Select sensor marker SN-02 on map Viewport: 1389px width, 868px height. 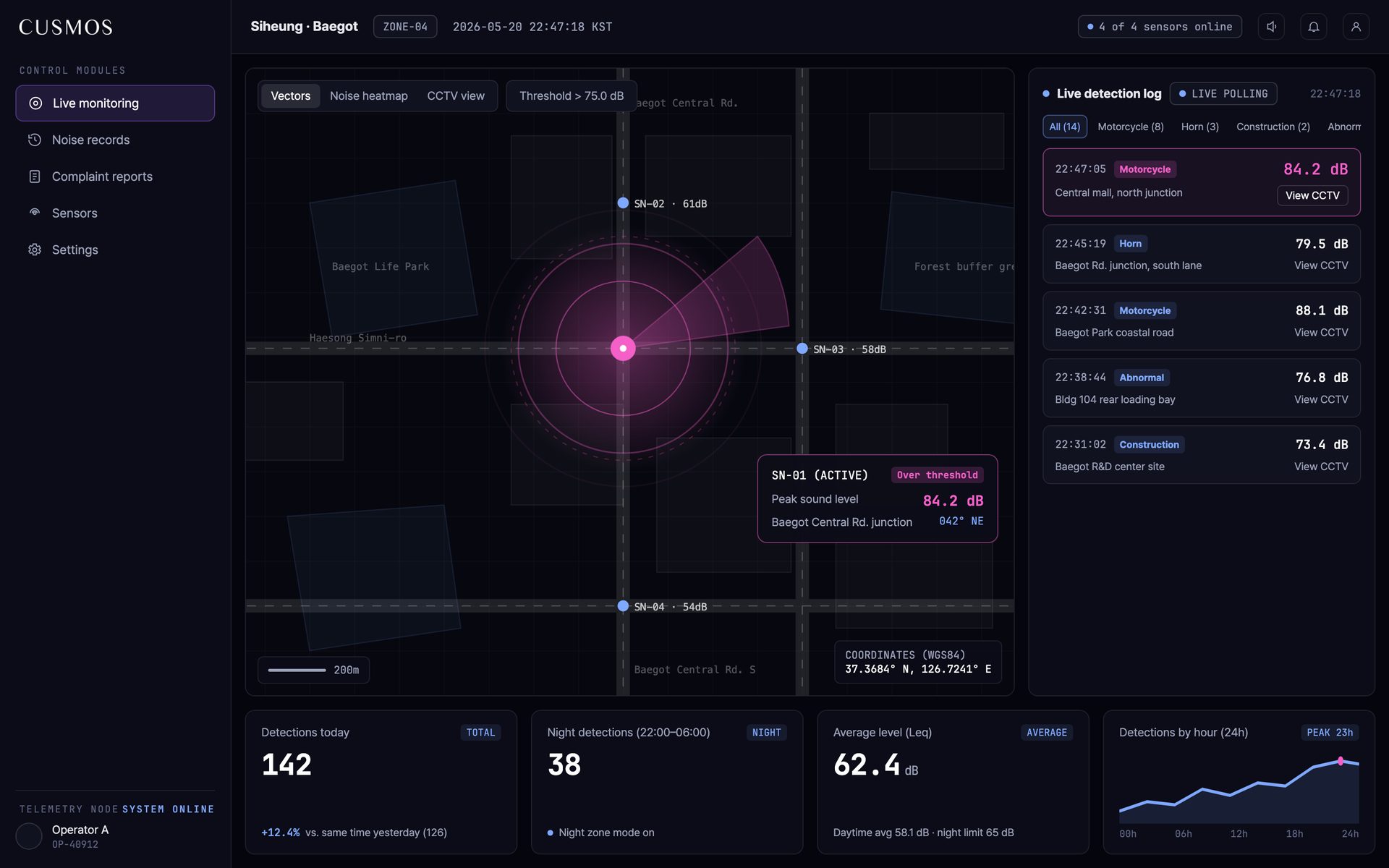pyautogui.click(x=623, y=203)
